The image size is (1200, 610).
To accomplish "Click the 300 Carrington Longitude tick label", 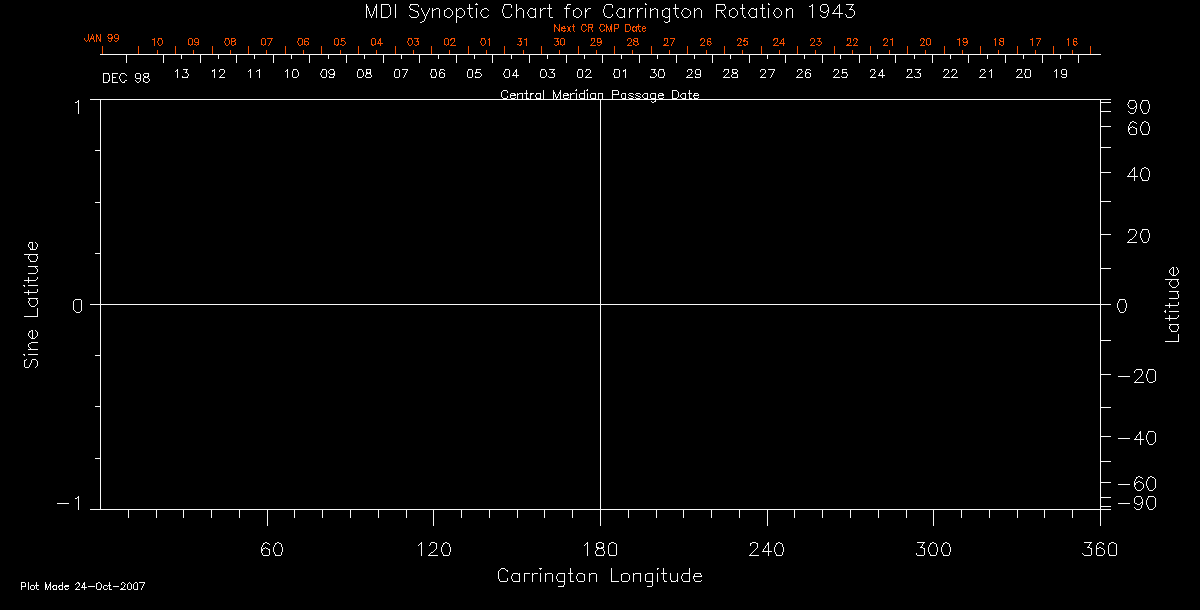I will click(x=932, y=549).
